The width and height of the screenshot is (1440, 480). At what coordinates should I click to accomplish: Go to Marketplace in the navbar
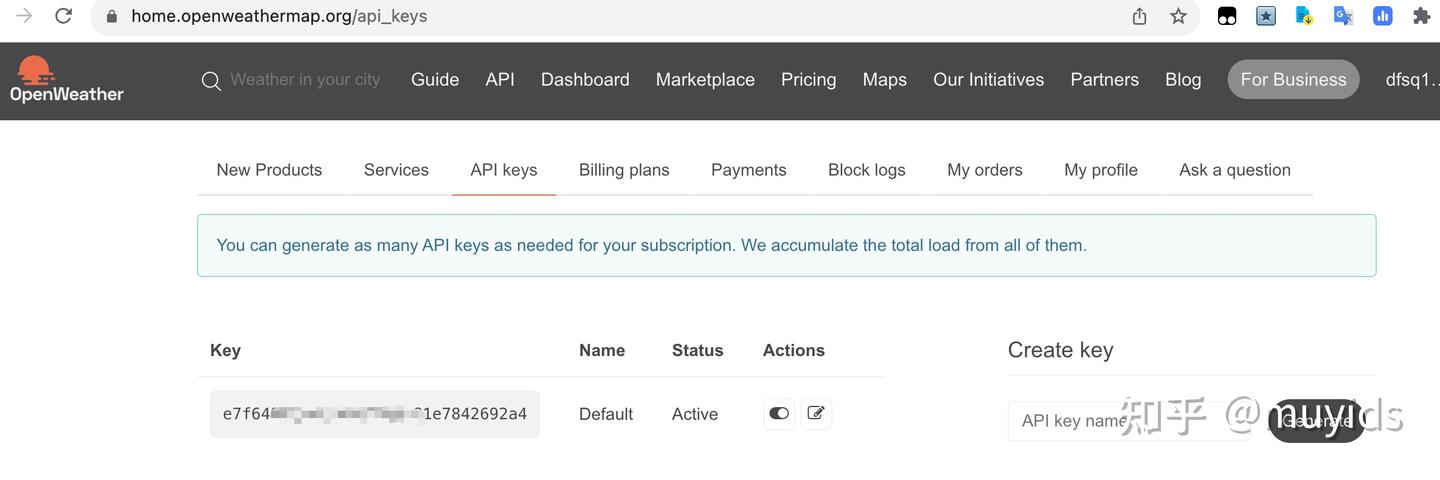click(705, 80)
